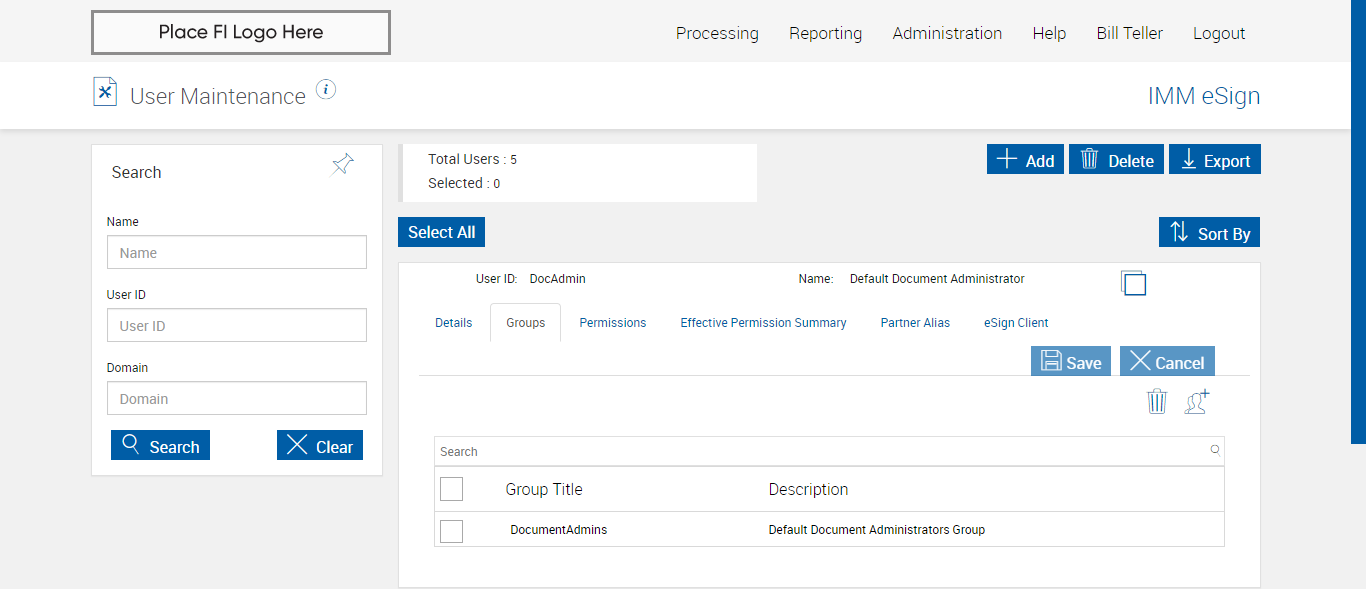Toggle the select-all groups header checkbox
Viewport: 1366px width, 589px height.
pos(452,489)
